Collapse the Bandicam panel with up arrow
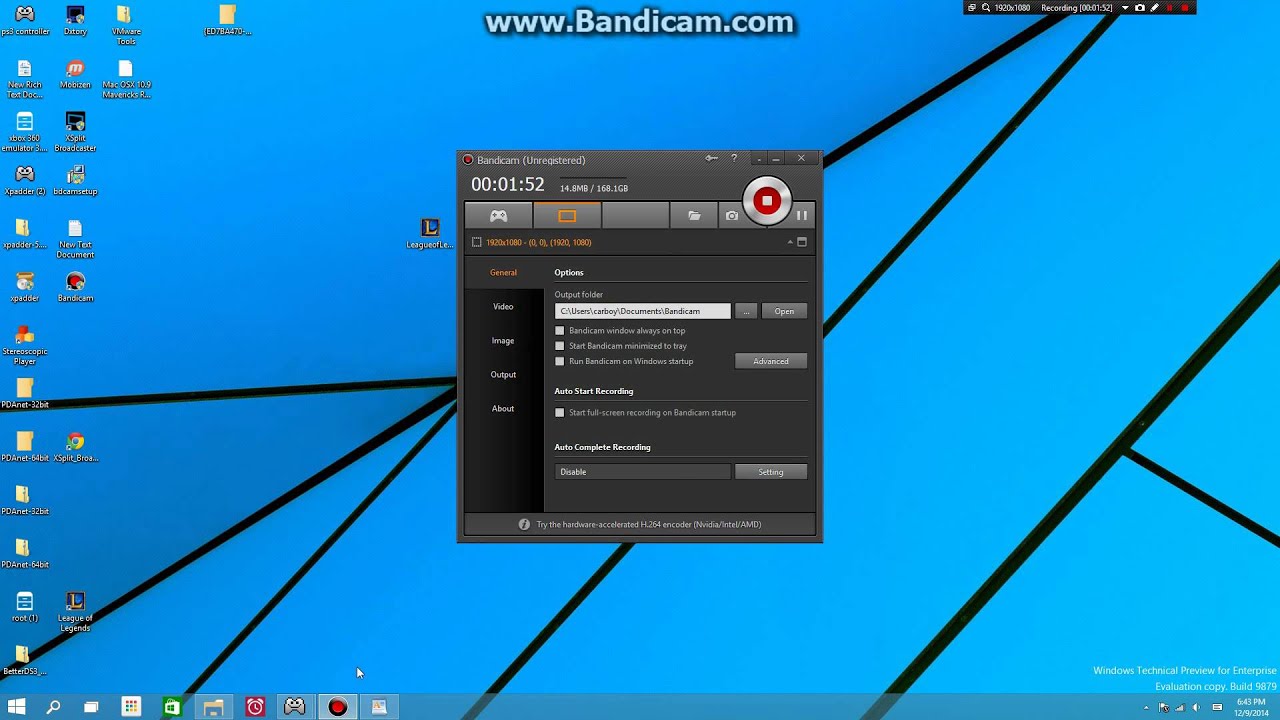Image resolution: width=1280 pixels, height=720 pixels. tap(790, 242)
